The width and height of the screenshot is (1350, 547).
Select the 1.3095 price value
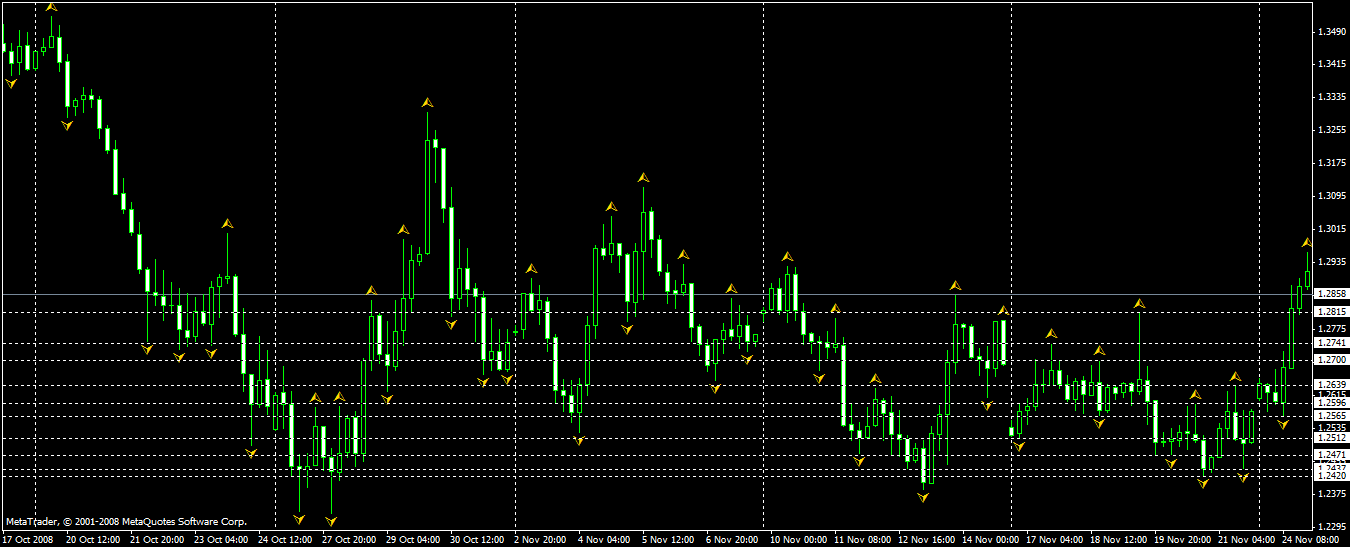(x=1331, y=197)
